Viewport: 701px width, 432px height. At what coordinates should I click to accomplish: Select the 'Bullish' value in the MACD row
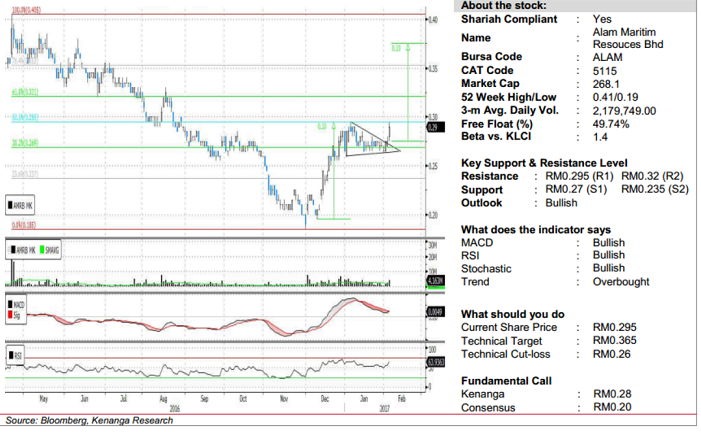click(x=608, y=243)
